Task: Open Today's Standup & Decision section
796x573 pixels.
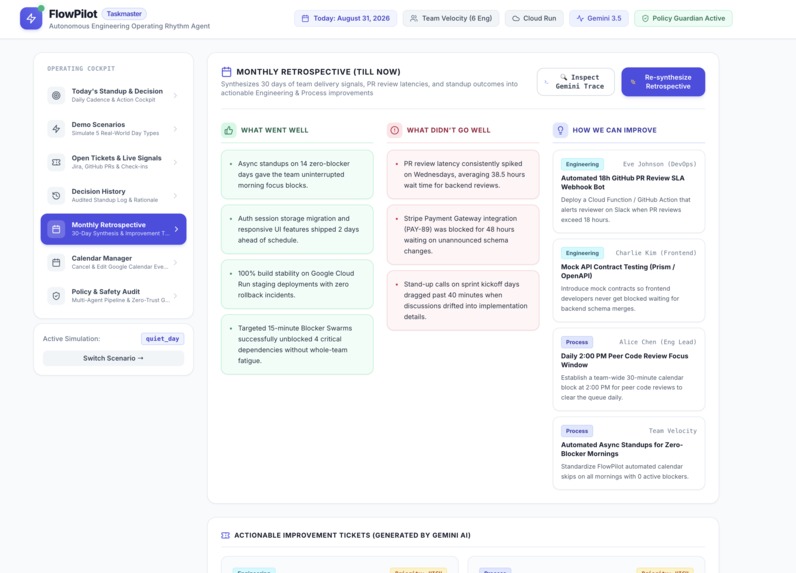Action: pos(113,95)
